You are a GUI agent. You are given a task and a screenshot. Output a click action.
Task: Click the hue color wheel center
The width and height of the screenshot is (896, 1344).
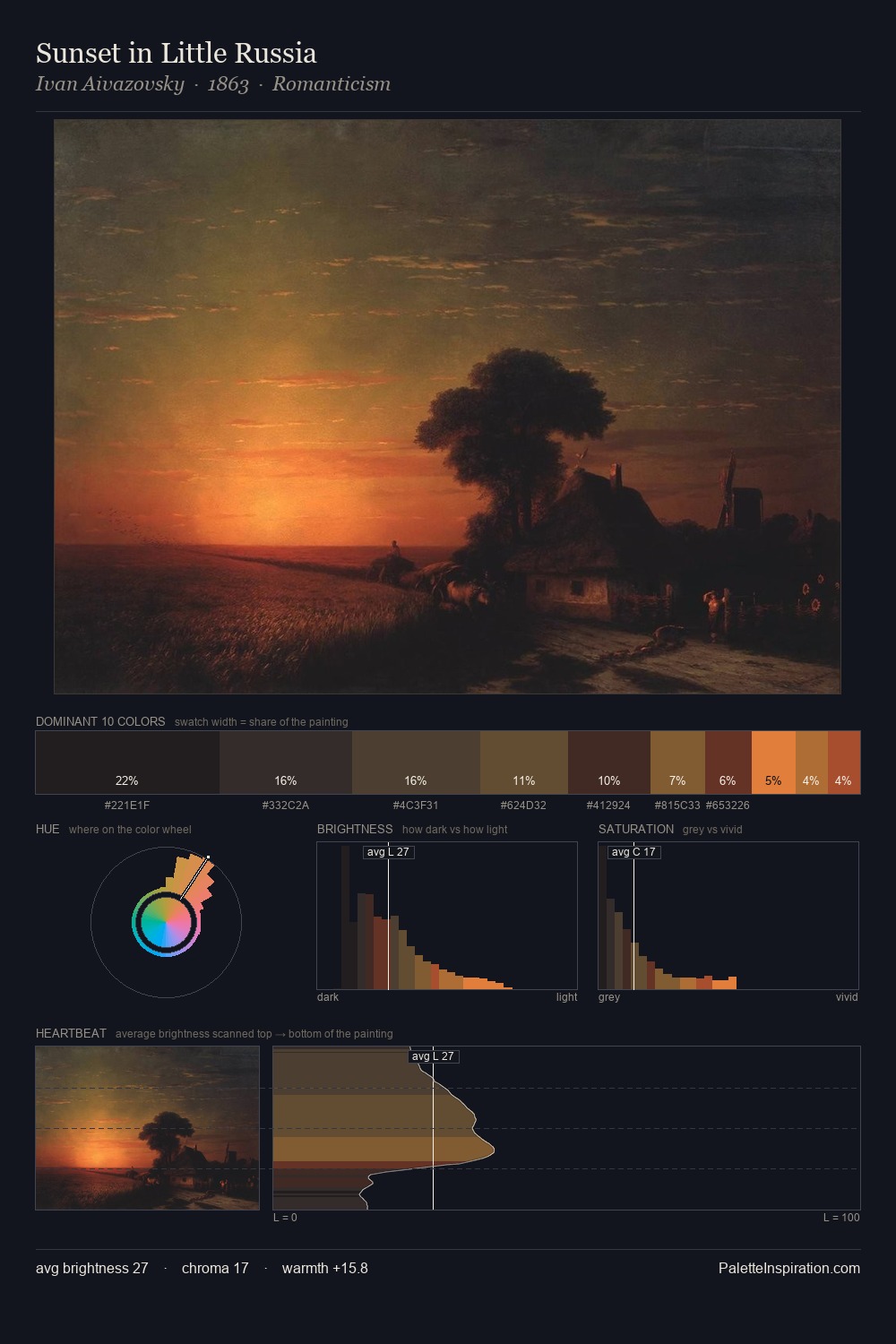pyautogui.click(x=166, y=922)
